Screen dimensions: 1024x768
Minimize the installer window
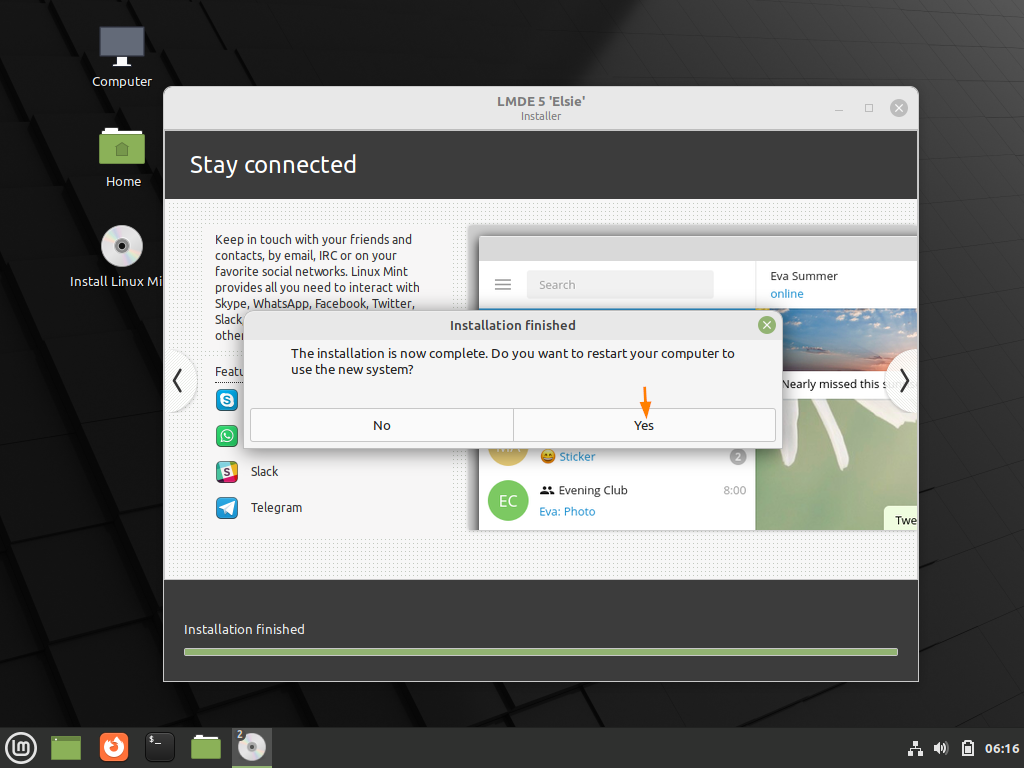tap(839, 108)
